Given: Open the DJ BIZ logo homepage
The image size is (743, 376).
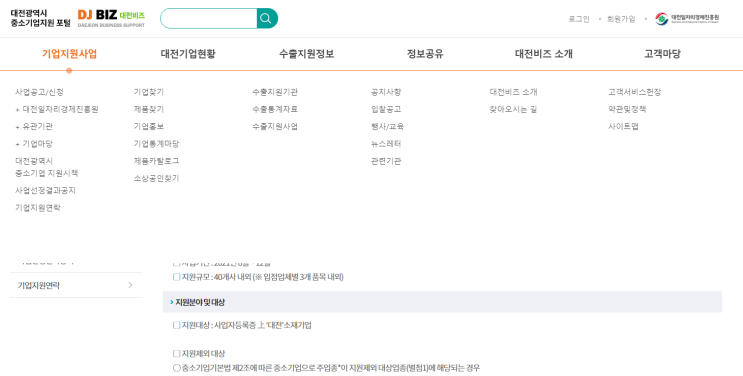Looking at the screenshot, I should click(111, 18).
